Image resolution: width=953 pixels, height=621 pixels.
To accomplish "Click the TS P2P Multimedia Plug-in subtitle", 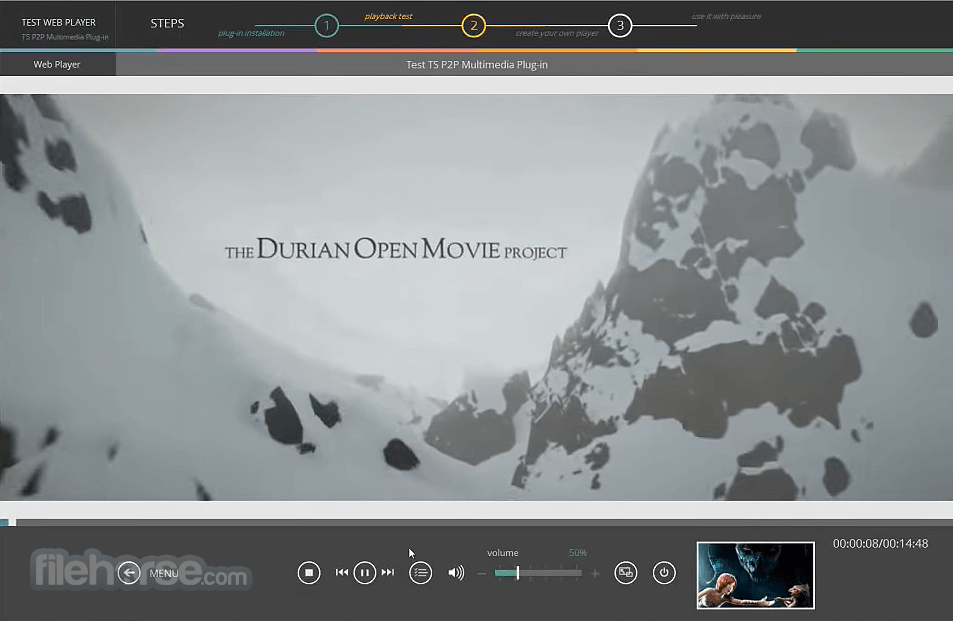I will pyautogui.click(x=65, y=37).
